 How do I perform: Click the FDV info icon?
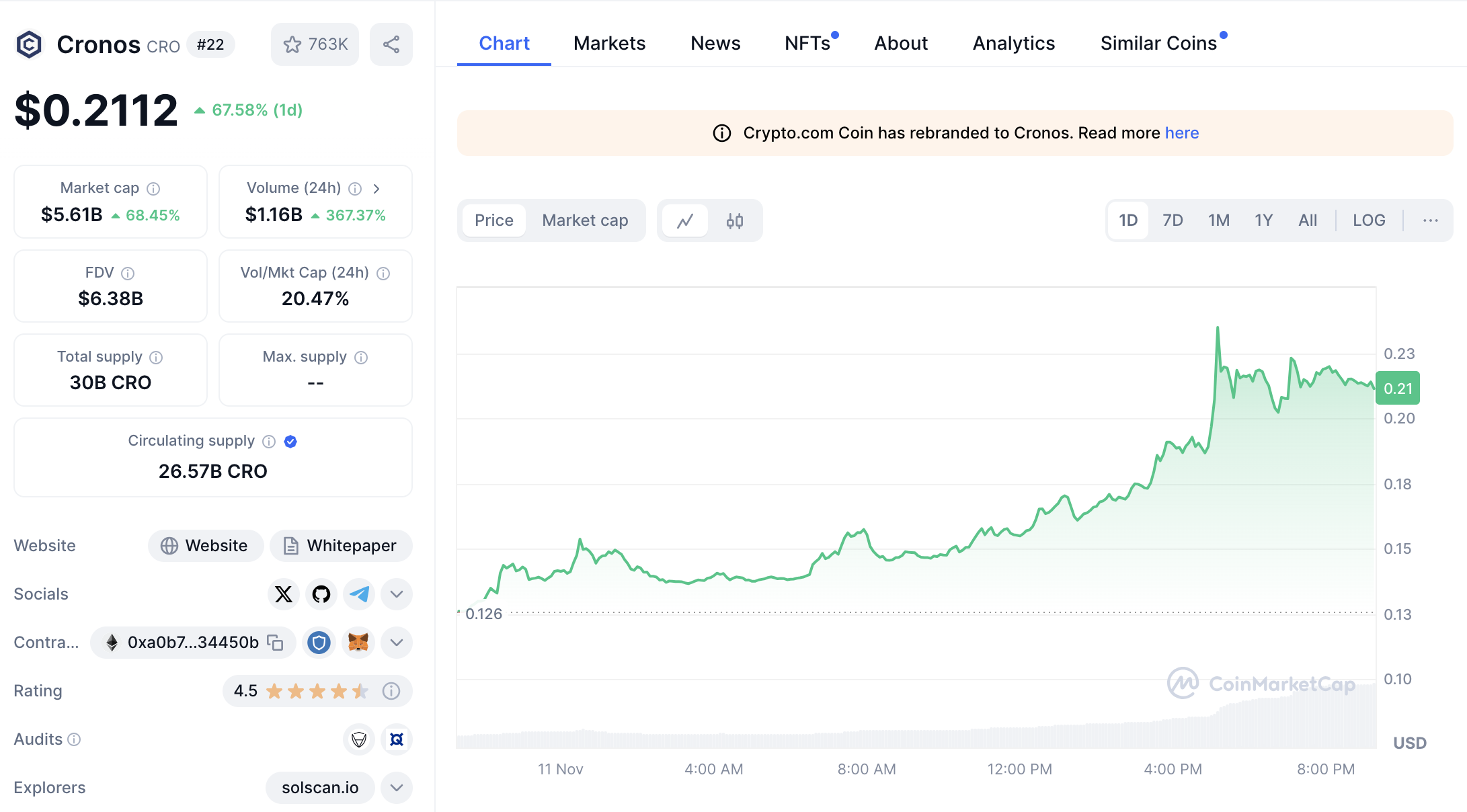point(128,273)
